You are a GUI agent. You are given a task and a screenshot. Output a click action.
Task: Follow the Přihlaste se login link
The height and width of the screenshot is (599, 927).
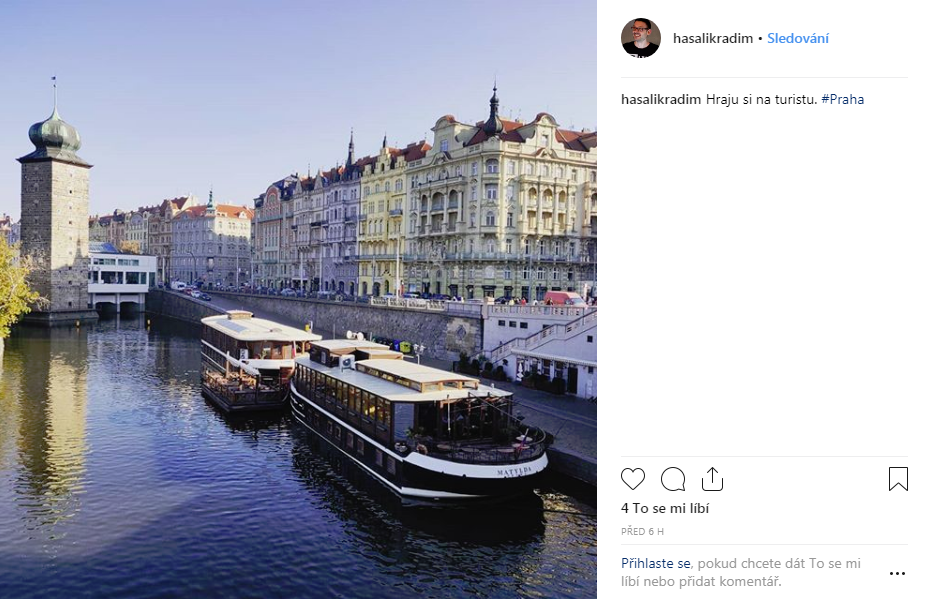[x=656, y=564]
